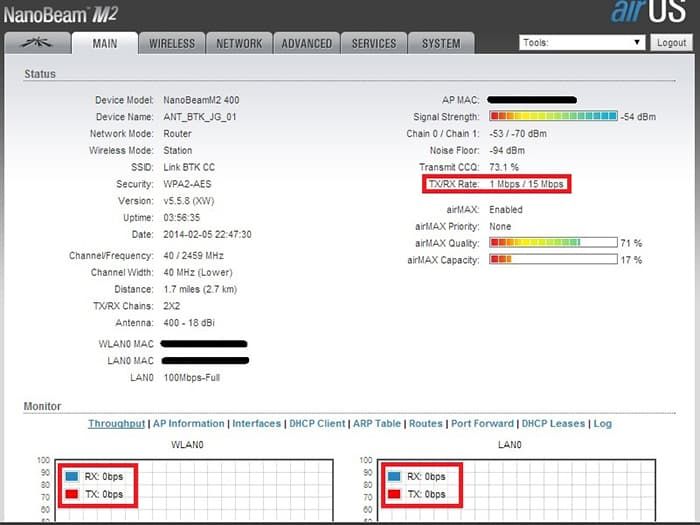The height and width of the screenshot is (525, 700).
Task: Select the uptime value 03:56:35
Action: pyautogui.click(x=181, y=218)
